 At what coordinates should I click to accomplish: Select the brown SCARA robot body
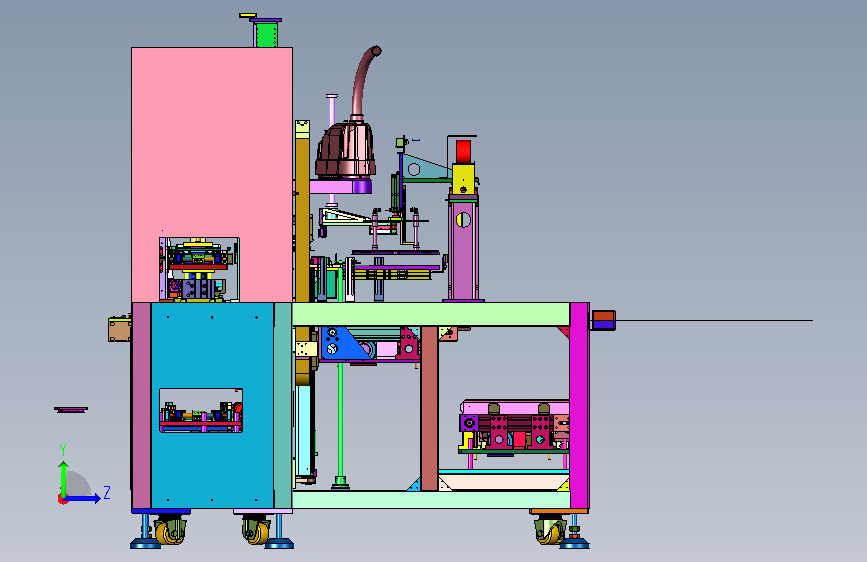coord(346,149)
